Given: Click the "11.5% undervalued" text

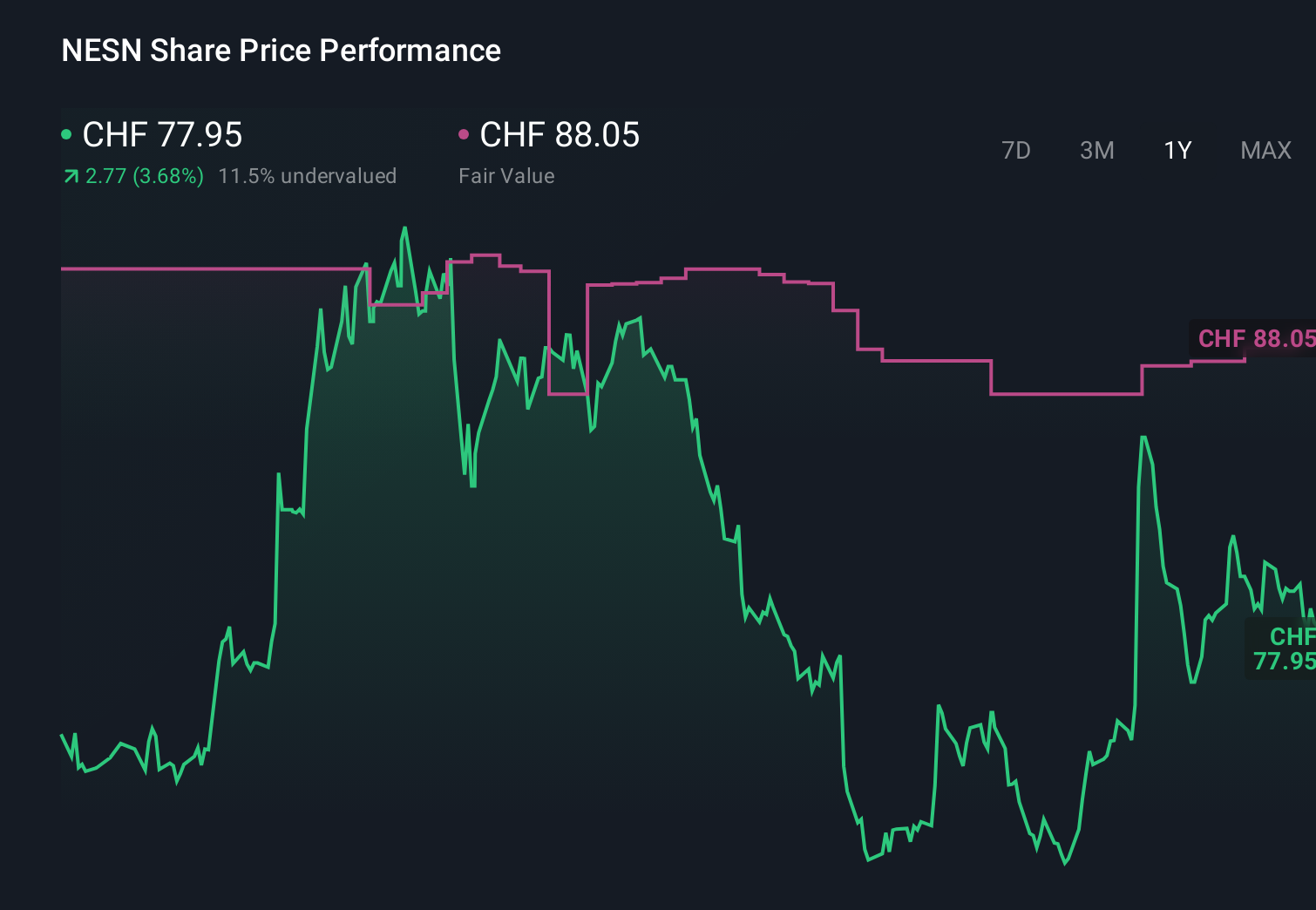Looking at the screenshot, I should [307, 176].
